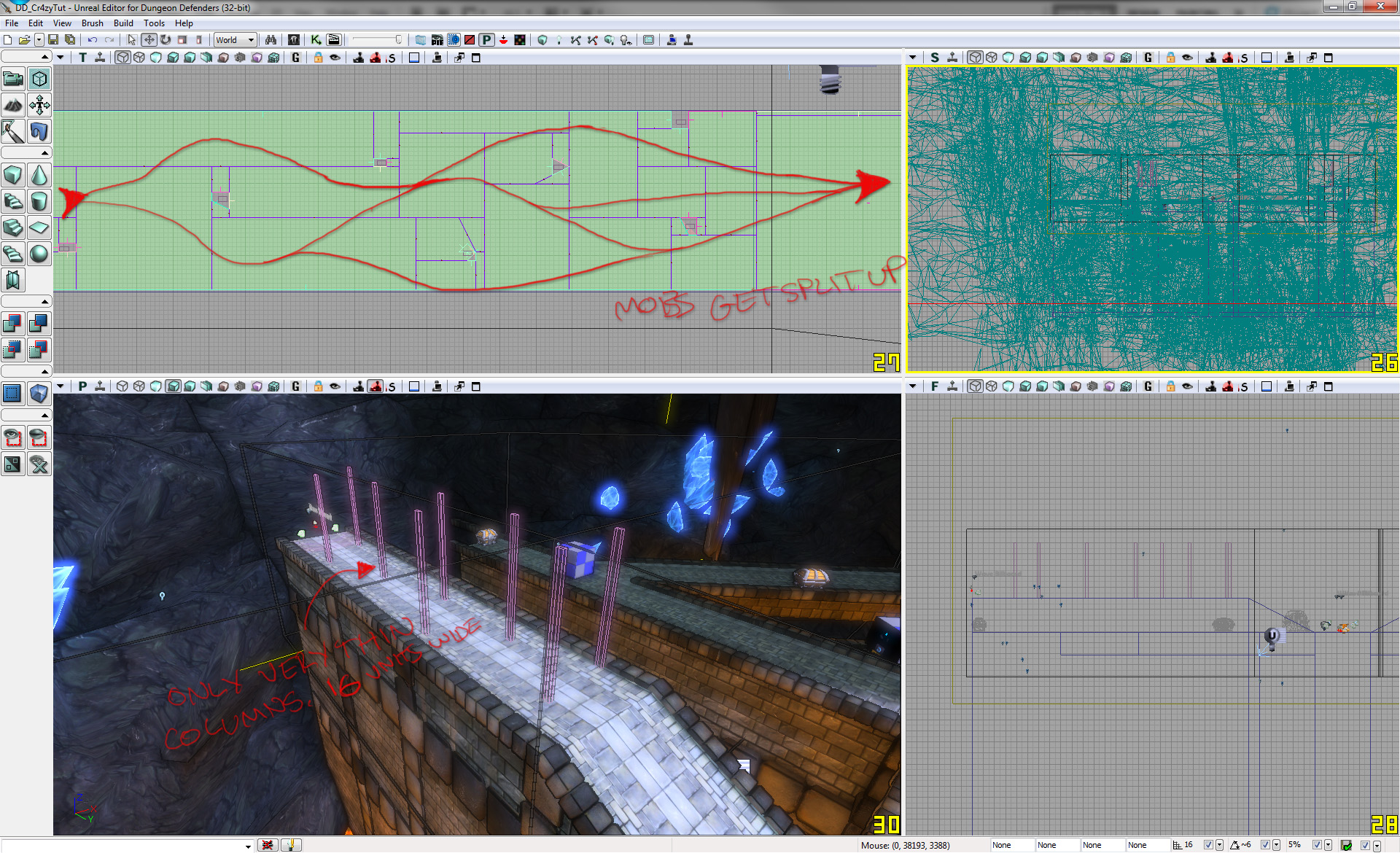Screen dimensions: 1400x853
Task: Enable rotation snapping checkbox in status bar
Action: (1265, 845)
